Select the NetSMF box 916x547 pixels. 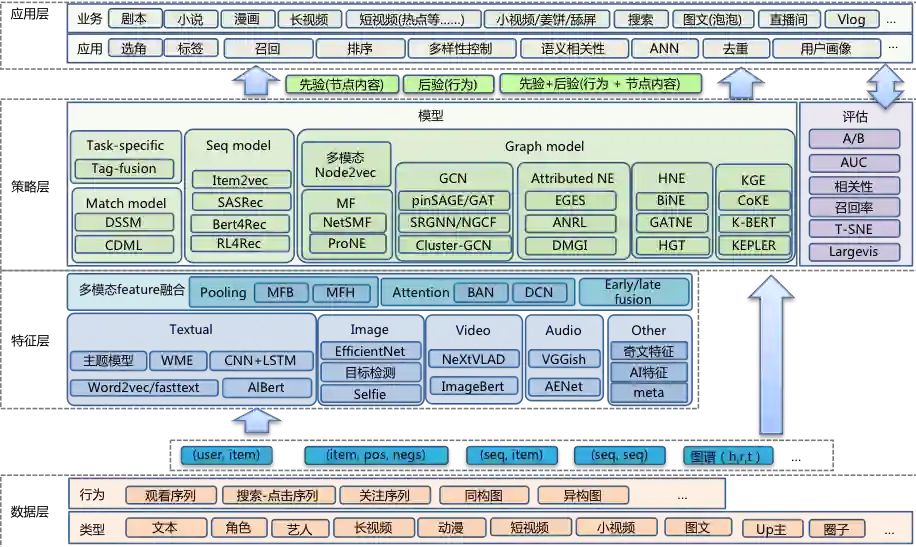[347, 223]
